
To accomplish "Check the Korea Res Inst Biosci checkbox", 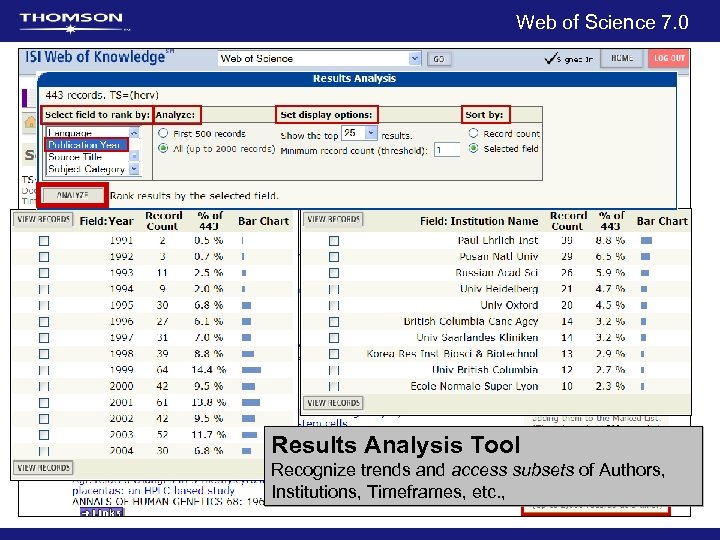I will pos(334,354).
